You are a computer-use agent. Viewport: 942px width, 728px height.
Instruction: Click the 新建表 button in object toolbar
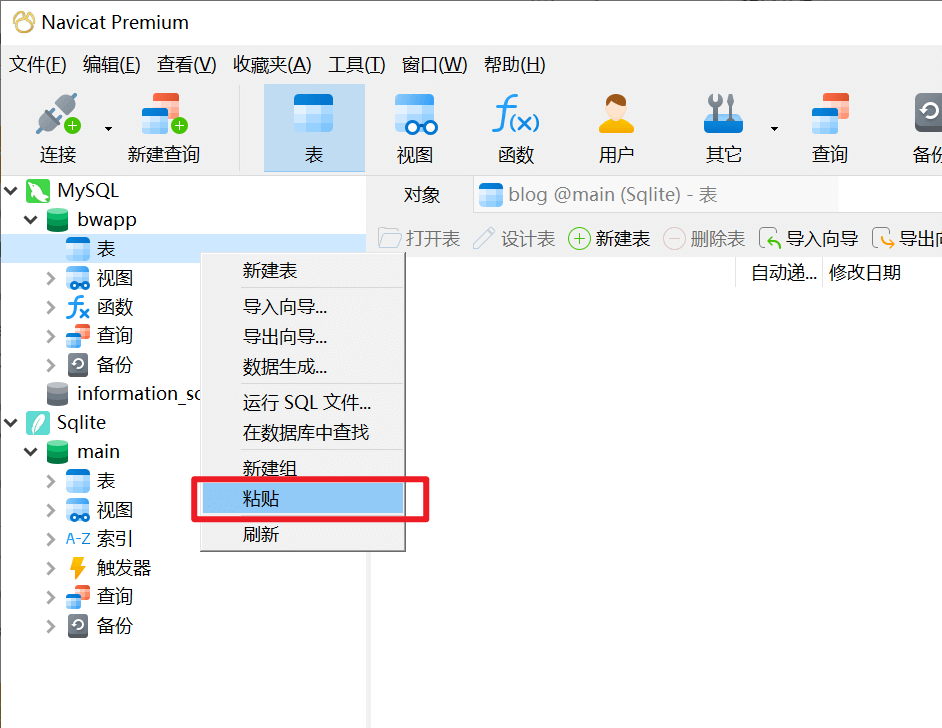pyautogui.click(x=609, y=238)
